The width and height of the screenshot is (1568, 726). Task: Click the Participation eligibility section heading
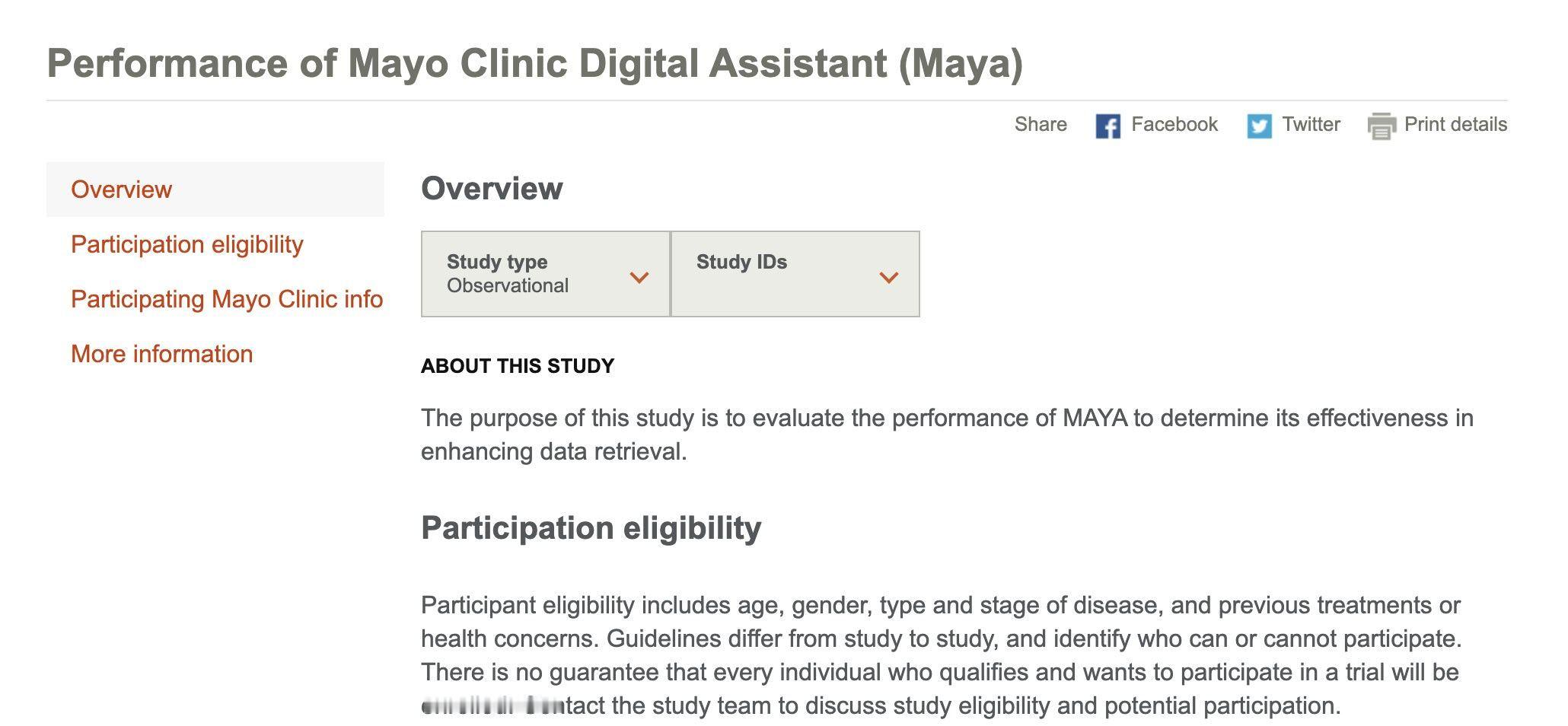[x=591, y=528]
